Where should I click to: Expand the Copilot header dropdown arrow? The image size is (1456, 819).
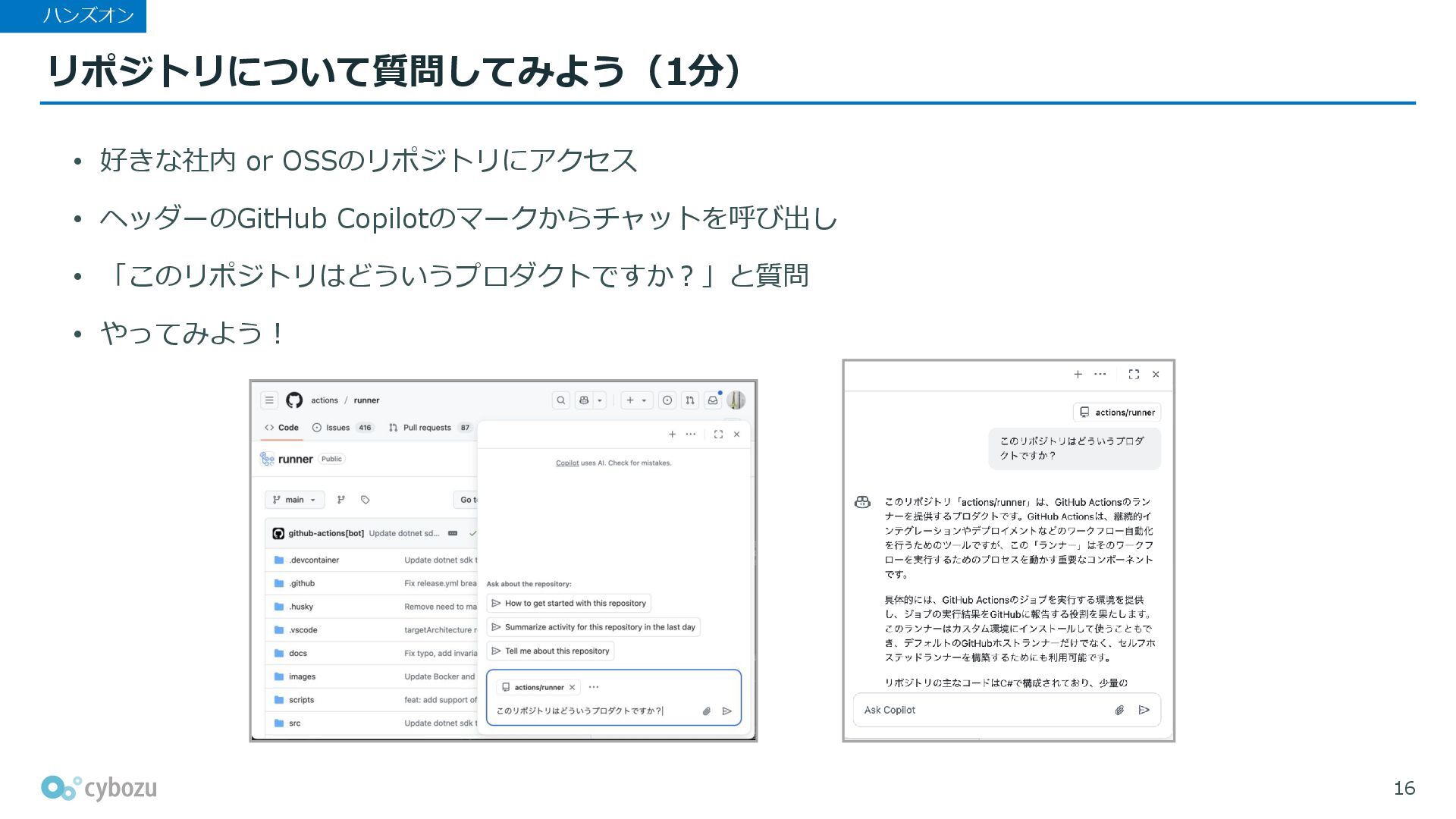[599, 400]
